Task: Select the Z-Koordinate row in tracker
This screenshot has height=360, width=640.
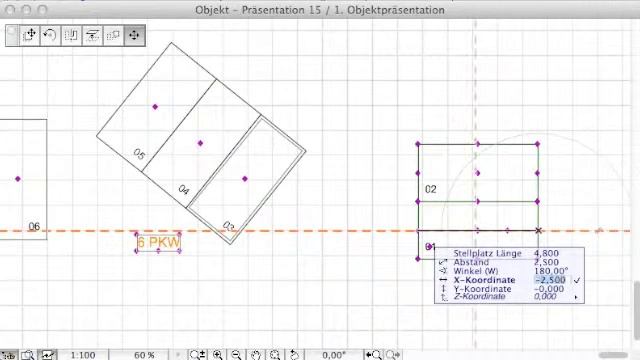Action: point(509,297)
